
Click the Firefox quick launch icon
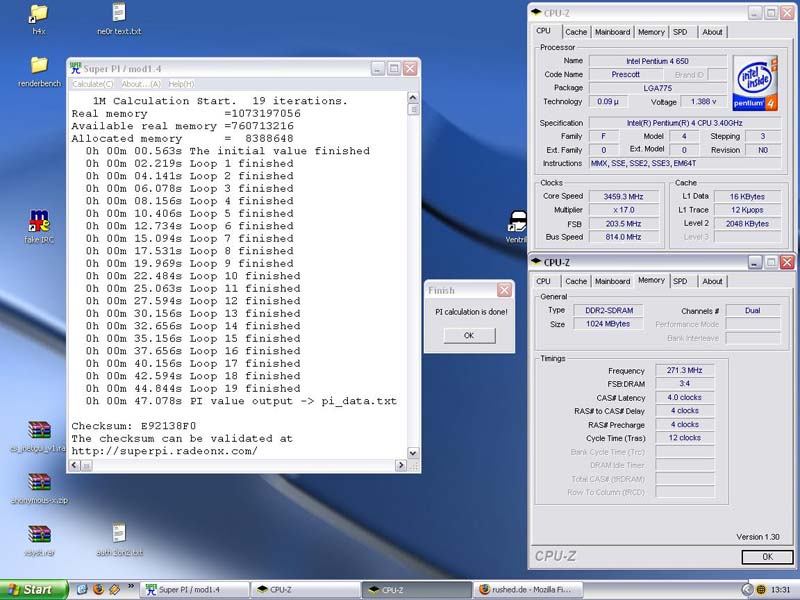coord(98,590)
